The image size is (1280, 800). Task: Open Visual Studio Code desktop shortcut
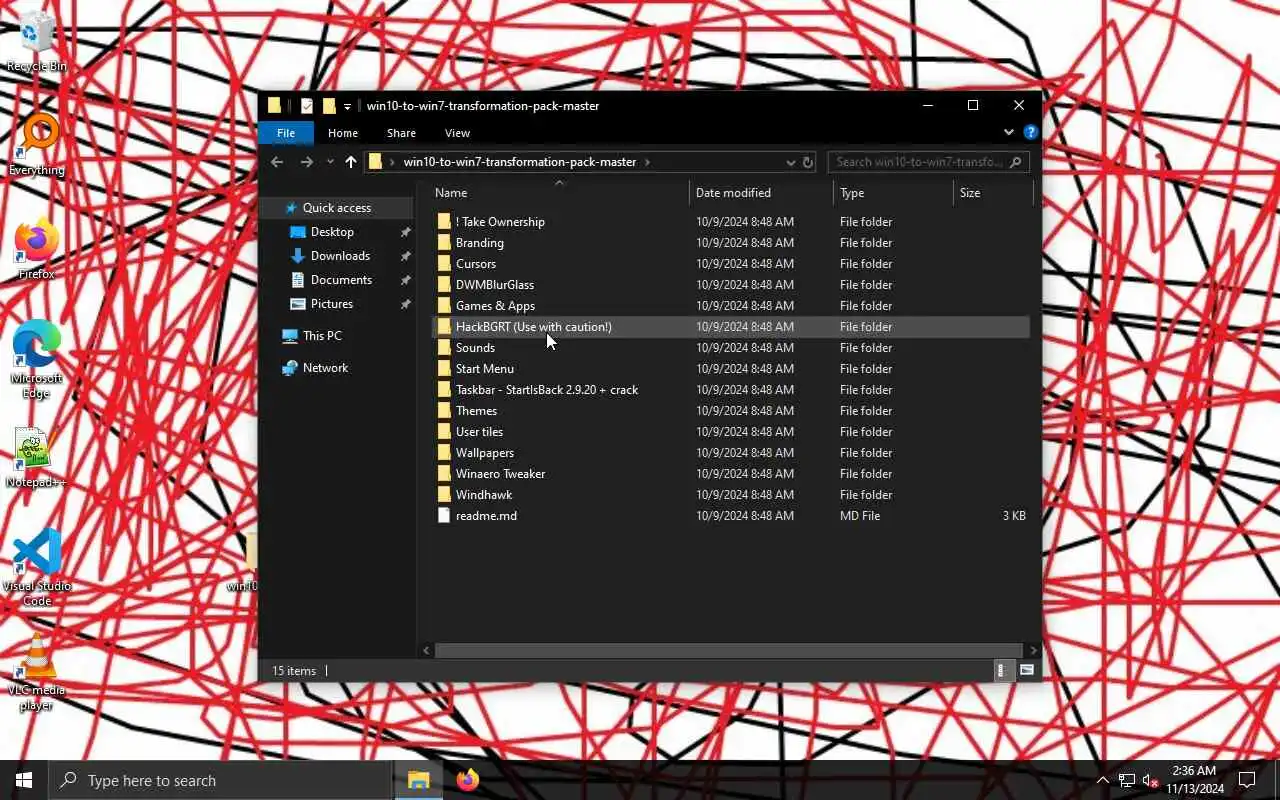pyautogui.click(x=37, y=567)
